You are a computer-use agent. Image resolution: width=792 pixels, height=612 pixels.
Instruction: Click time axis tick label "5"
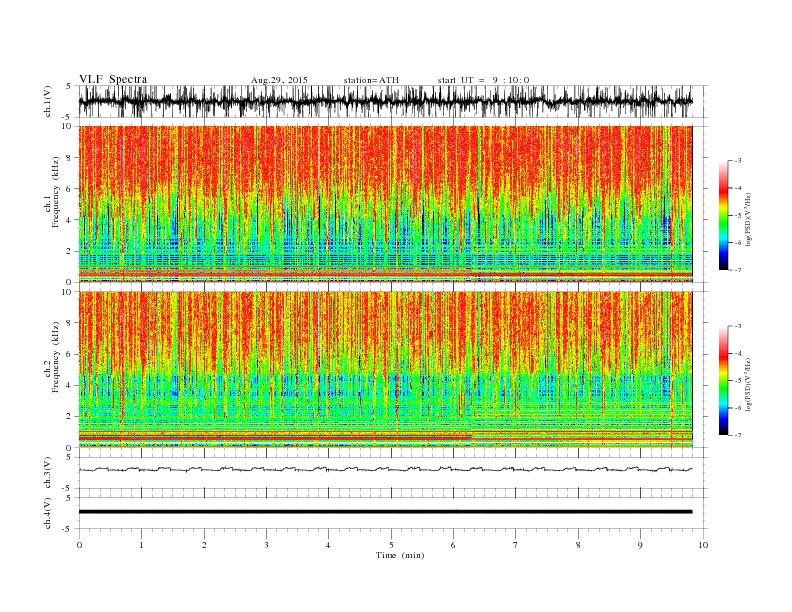tap(391, 545)
